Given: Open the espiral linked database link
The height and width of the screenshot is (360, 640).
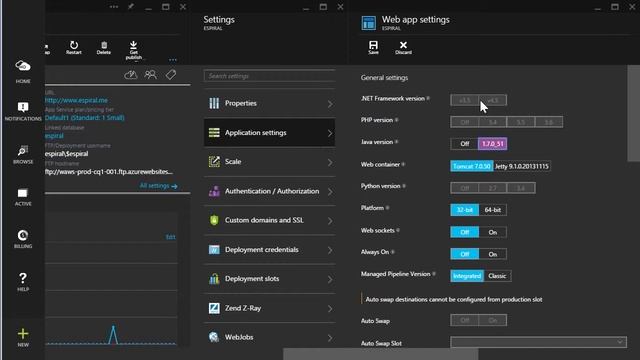Looking at the screenshot, I should point(54,136).
